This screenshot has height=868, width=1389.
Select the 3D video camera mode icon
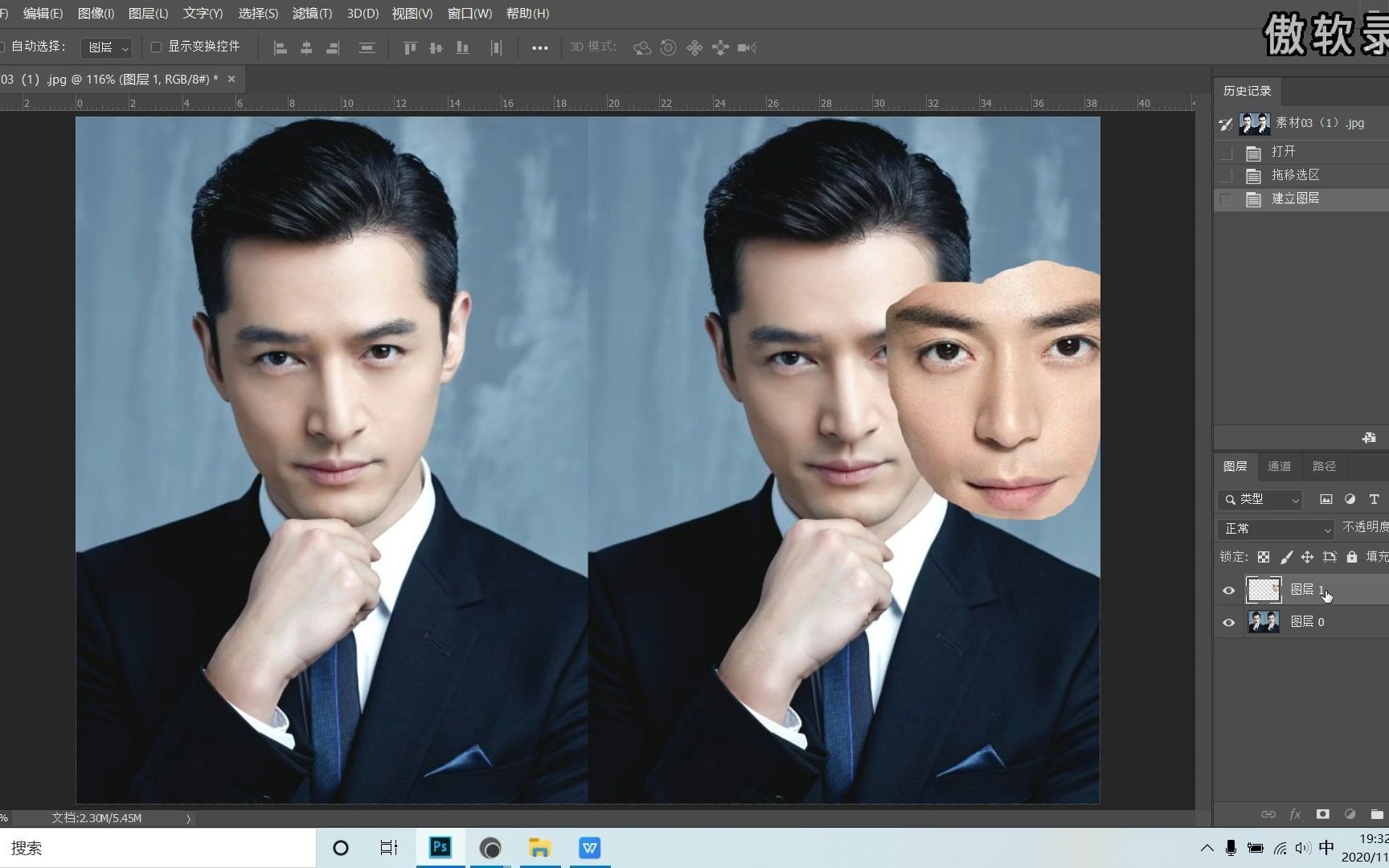747,48
